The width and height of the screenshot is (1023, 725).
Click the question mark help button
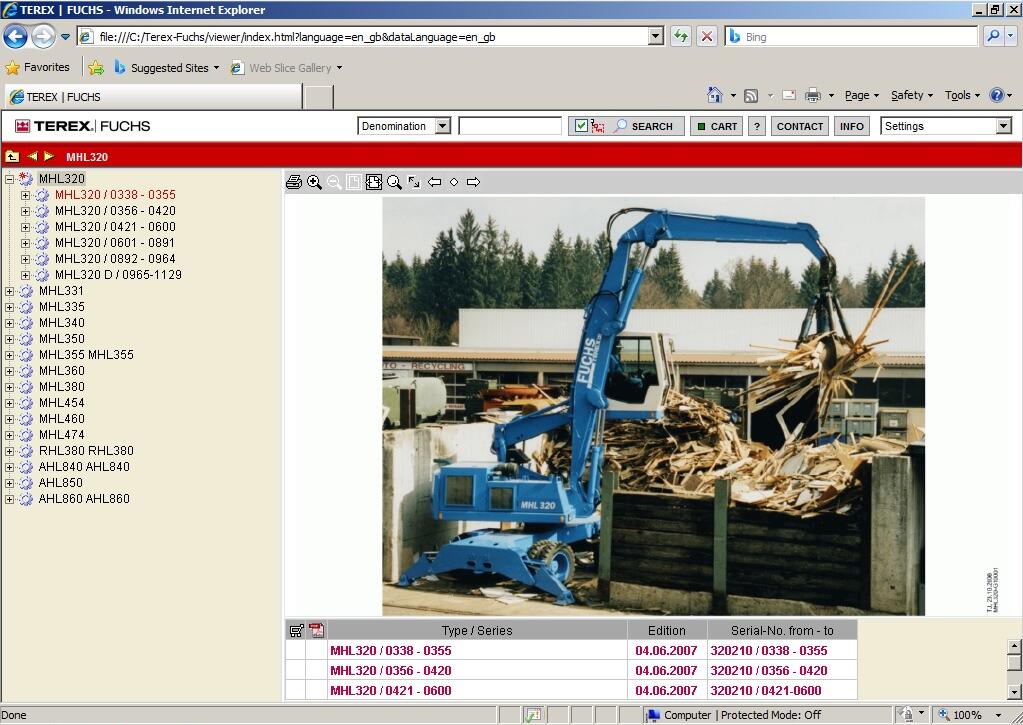click(x=757, y=126)
